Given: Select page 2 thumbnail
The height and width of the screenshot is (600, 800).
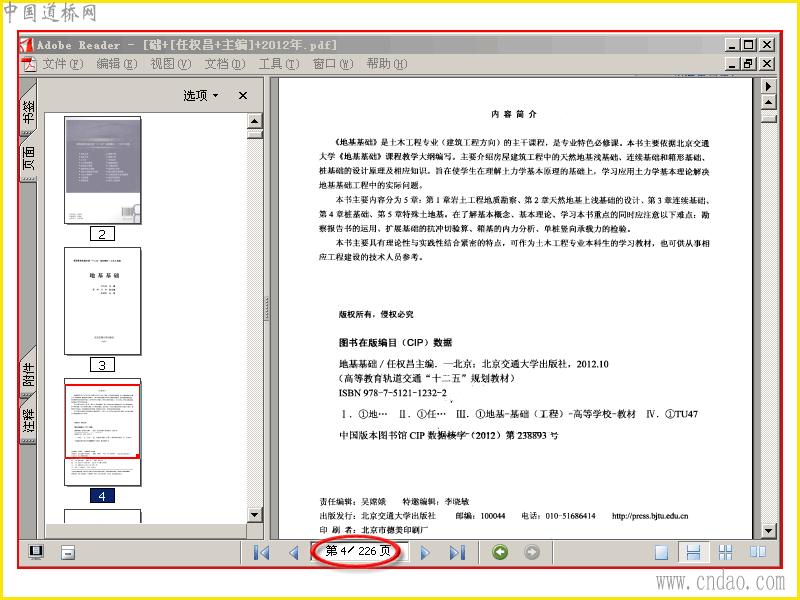Looking at the screenshot, I should [103, 170].
